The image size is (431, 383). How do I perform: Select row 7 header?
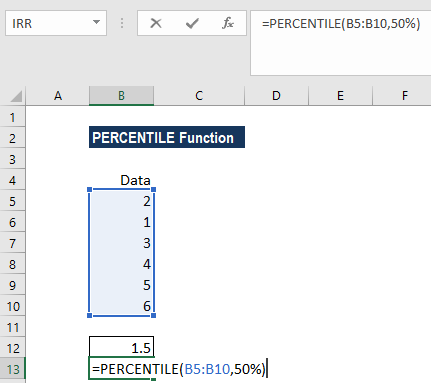click(12, 243)
